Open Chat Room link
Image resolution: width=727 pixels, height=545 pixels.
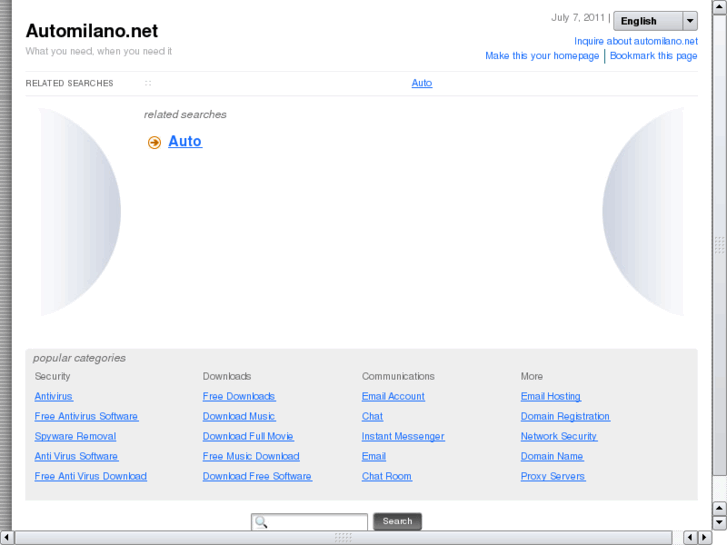pos(387,476)
